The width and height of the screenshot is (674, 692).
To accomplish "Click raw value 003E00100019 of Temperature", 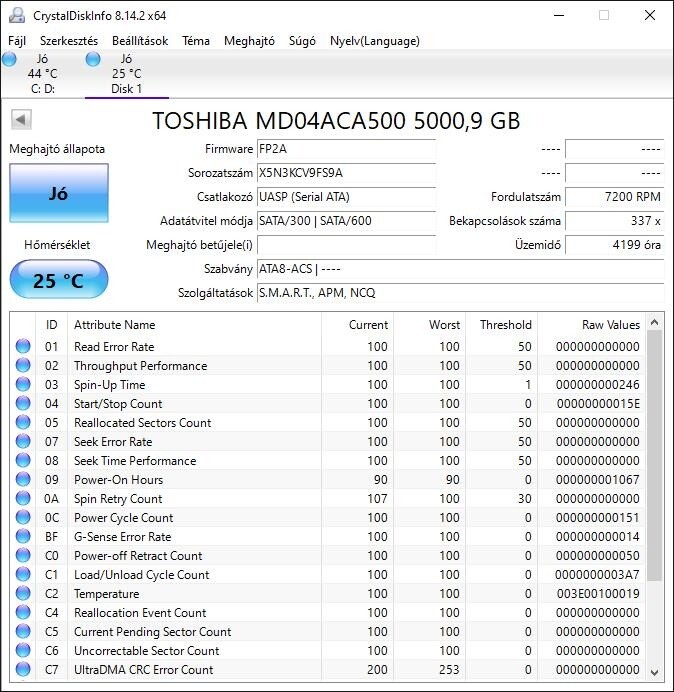I will click(x=598, y=594).
